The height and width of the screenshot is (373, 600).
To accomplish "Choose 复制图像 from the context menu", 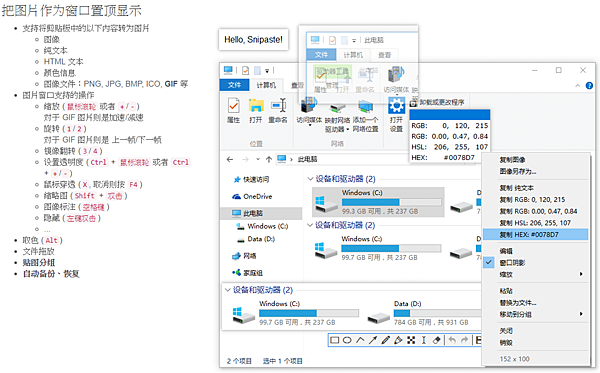I will (512, 160).
